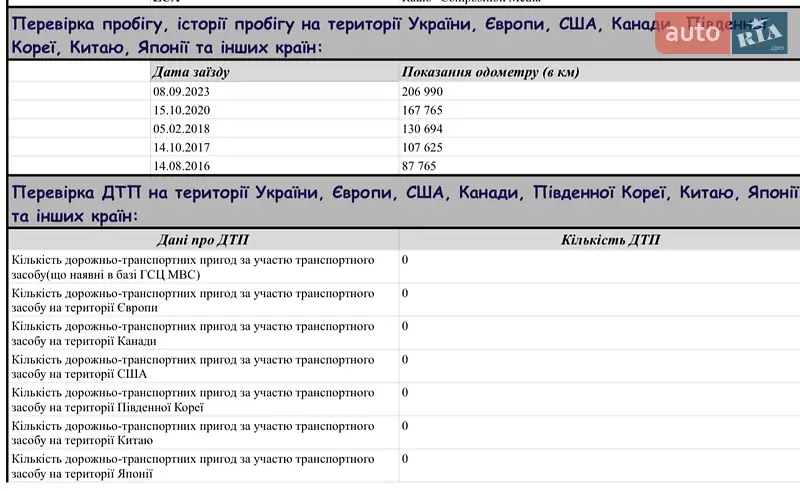
Task: Click the 0 count in Південної Кореї row
Action: click(x=405, y=392)
